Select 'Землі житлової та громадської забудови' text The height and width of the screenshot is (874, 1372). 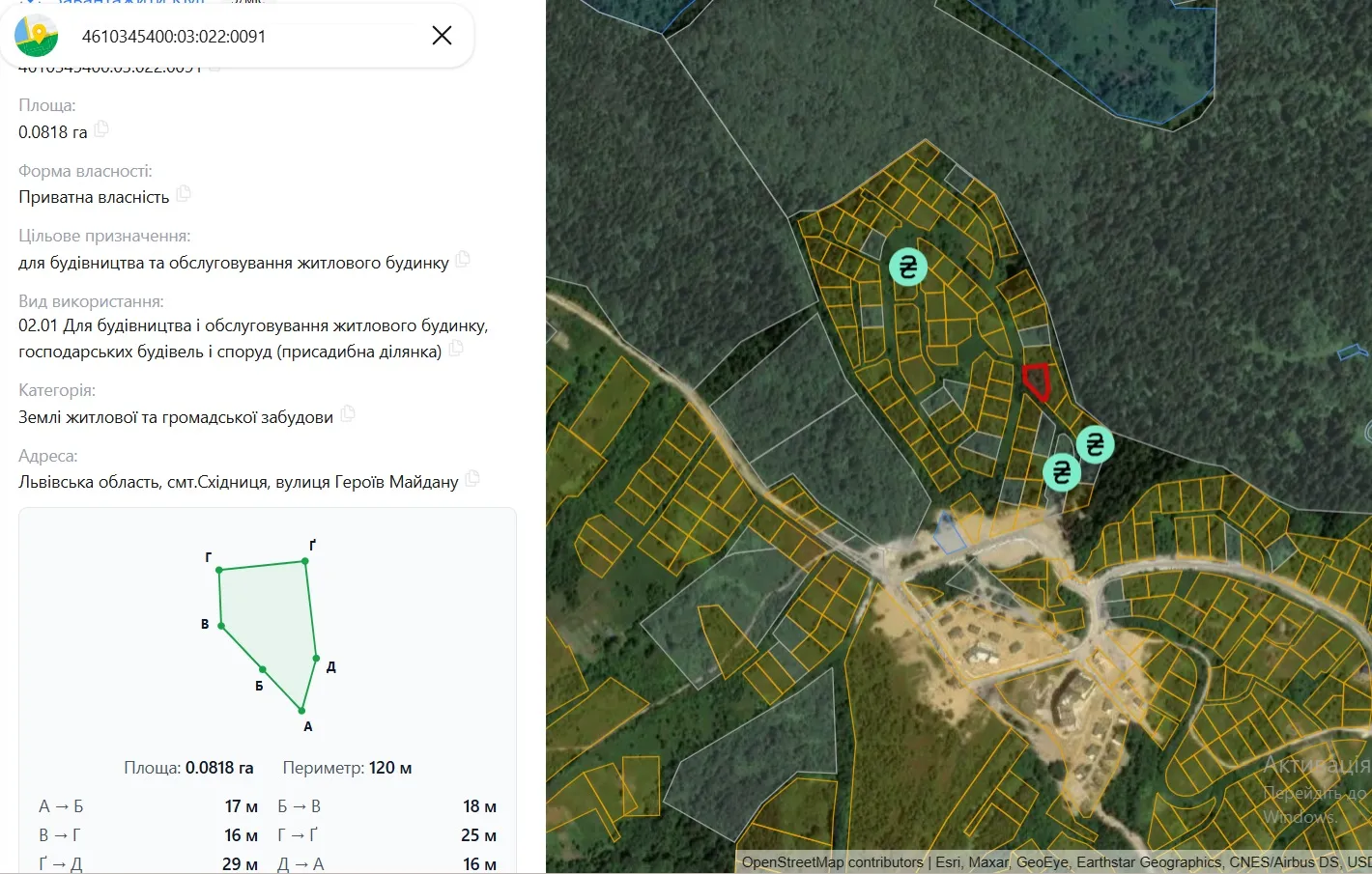click(176, 417)
